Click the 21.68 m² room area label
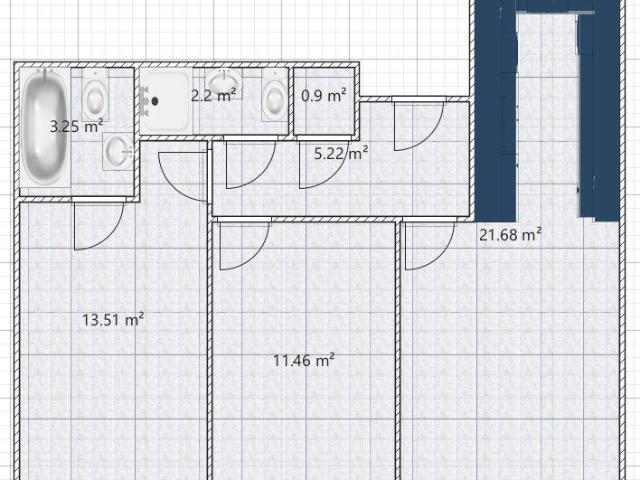The width and height of the screenshot is (640, 480). tap(510, 235)
